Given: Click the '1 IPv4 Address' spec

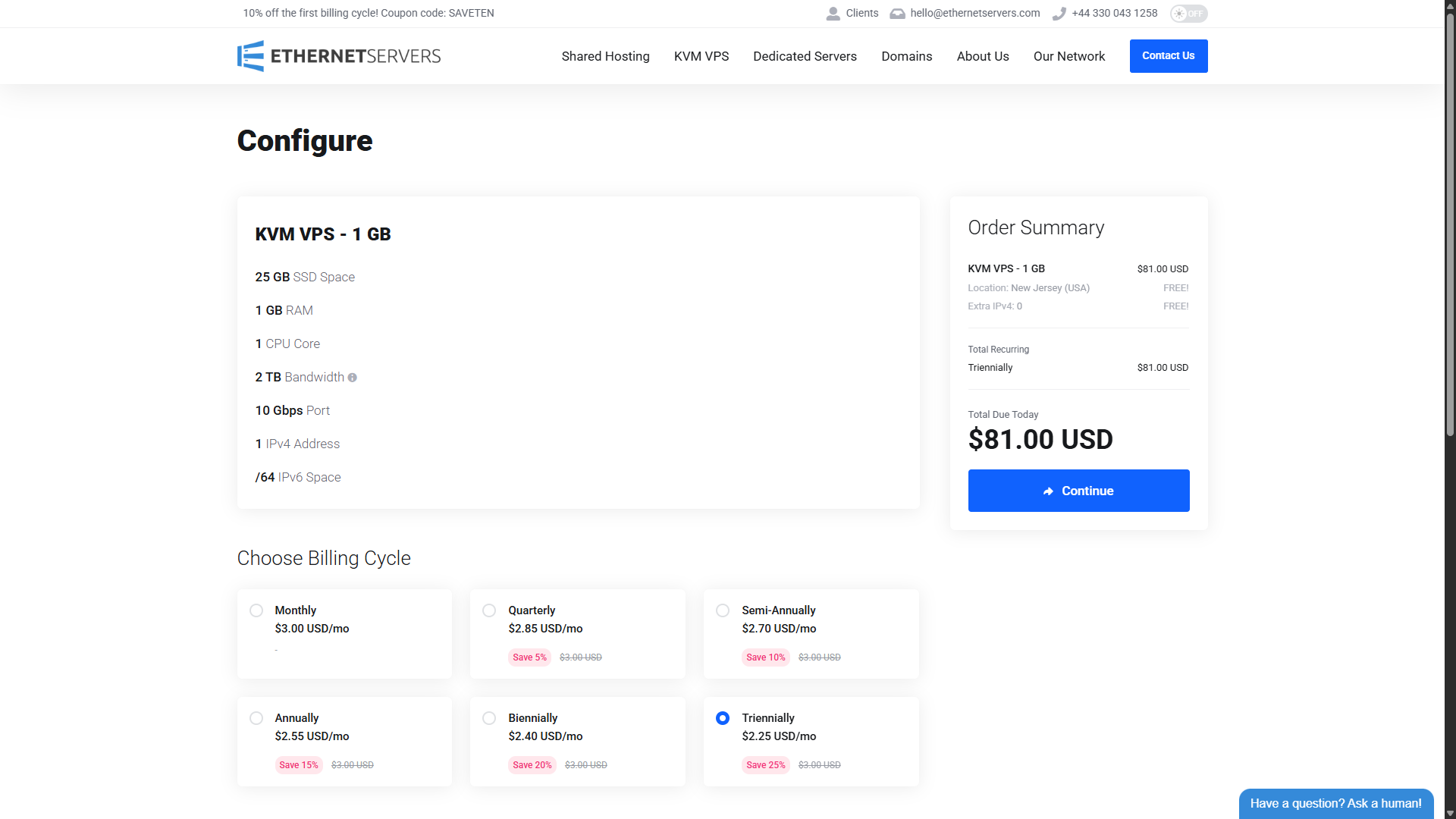Looking at the screenshot, I should coord(297,444).
